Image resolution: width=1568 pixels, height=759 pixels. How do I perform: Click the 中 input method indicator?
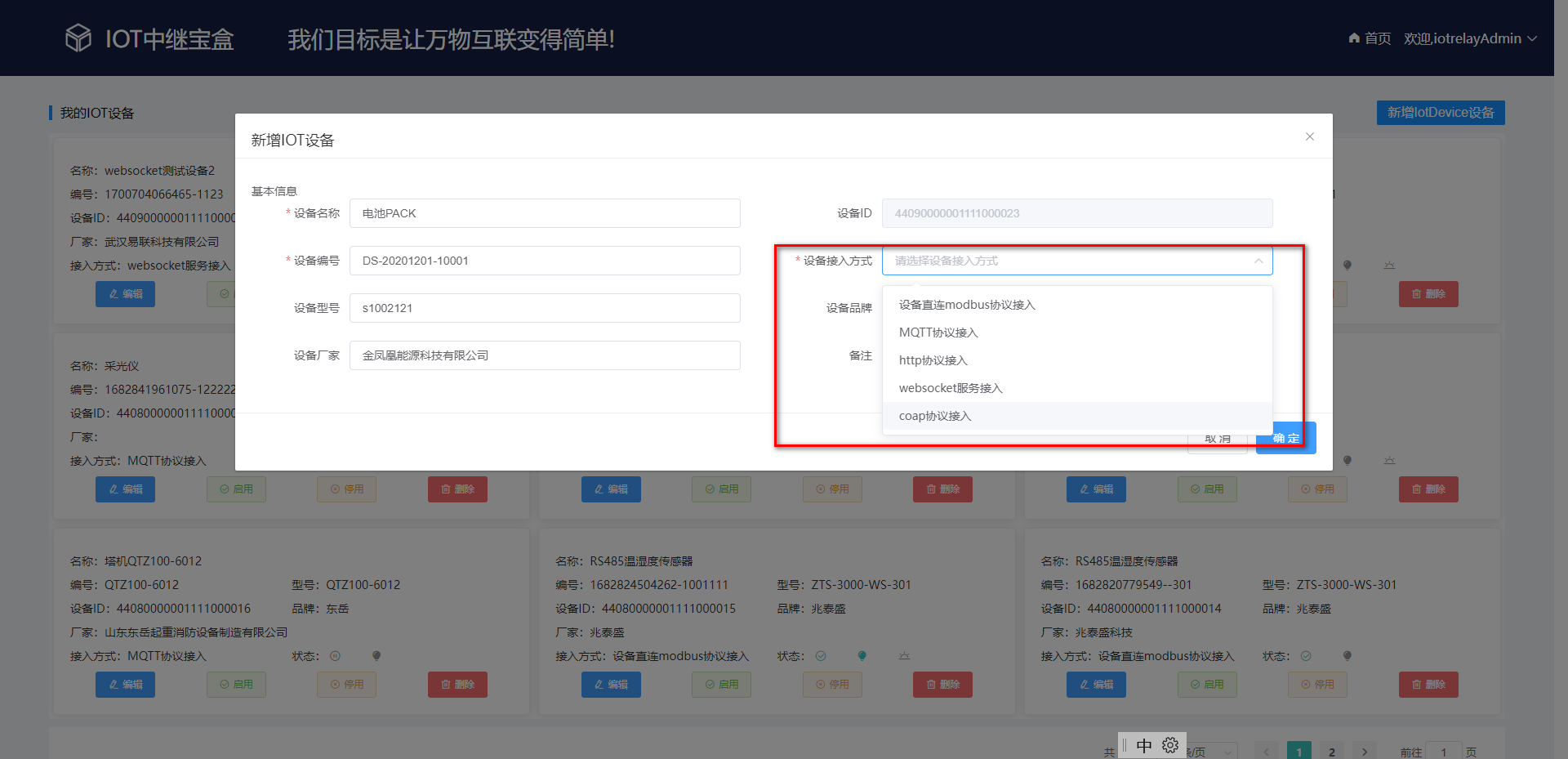click(1143, 744)
